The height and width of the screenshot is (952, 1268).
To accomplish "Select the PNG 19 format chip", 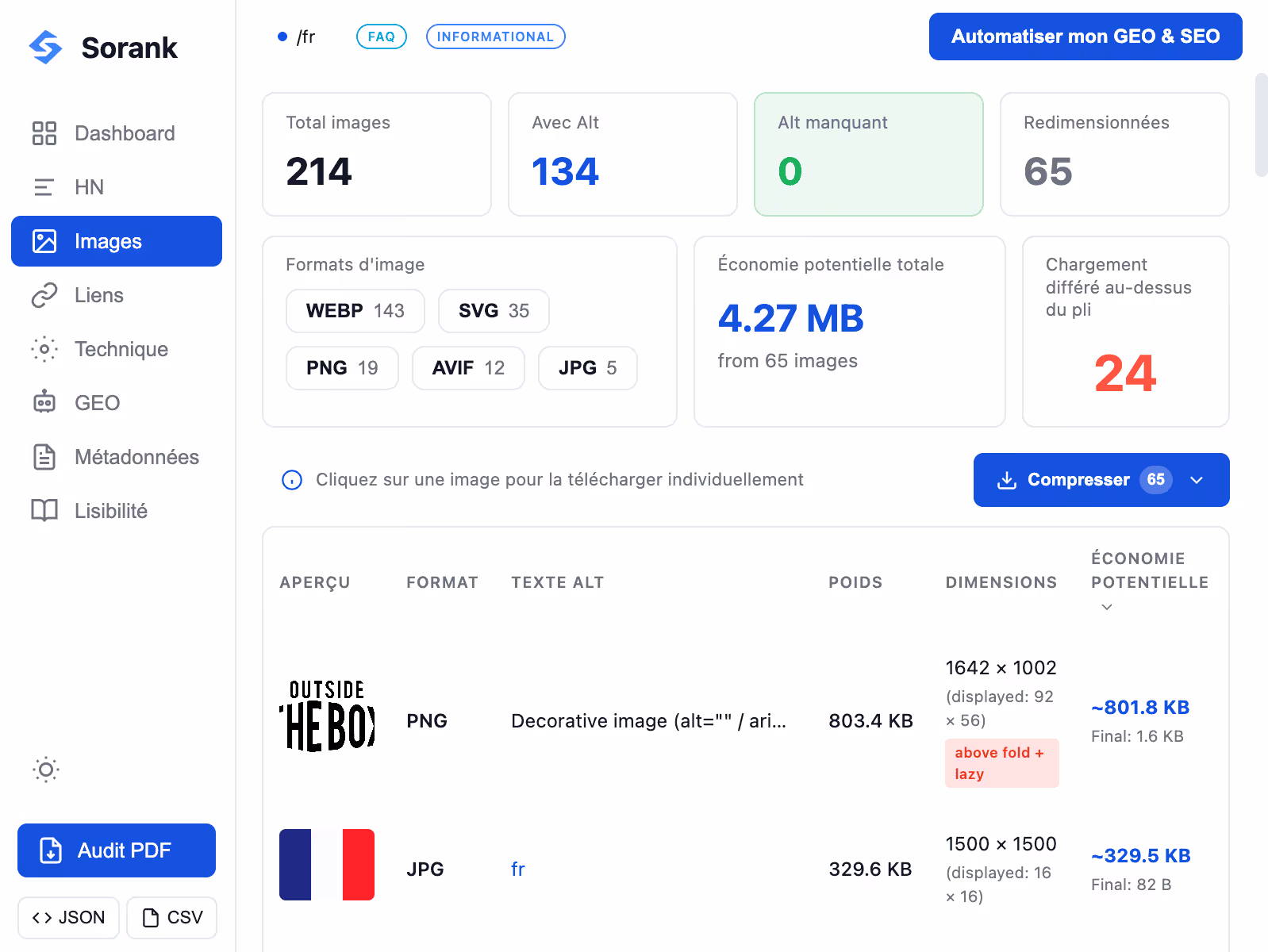I will 342,368.
